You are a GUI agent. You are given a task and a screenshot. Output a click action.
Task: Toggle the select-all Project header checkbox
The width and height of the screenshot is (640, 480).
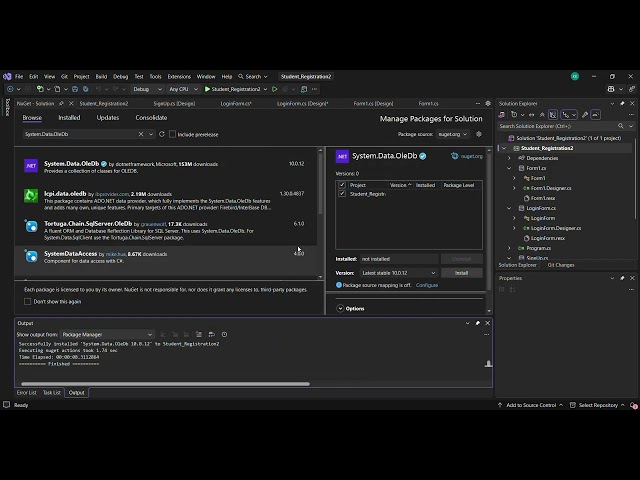[342, 185]
